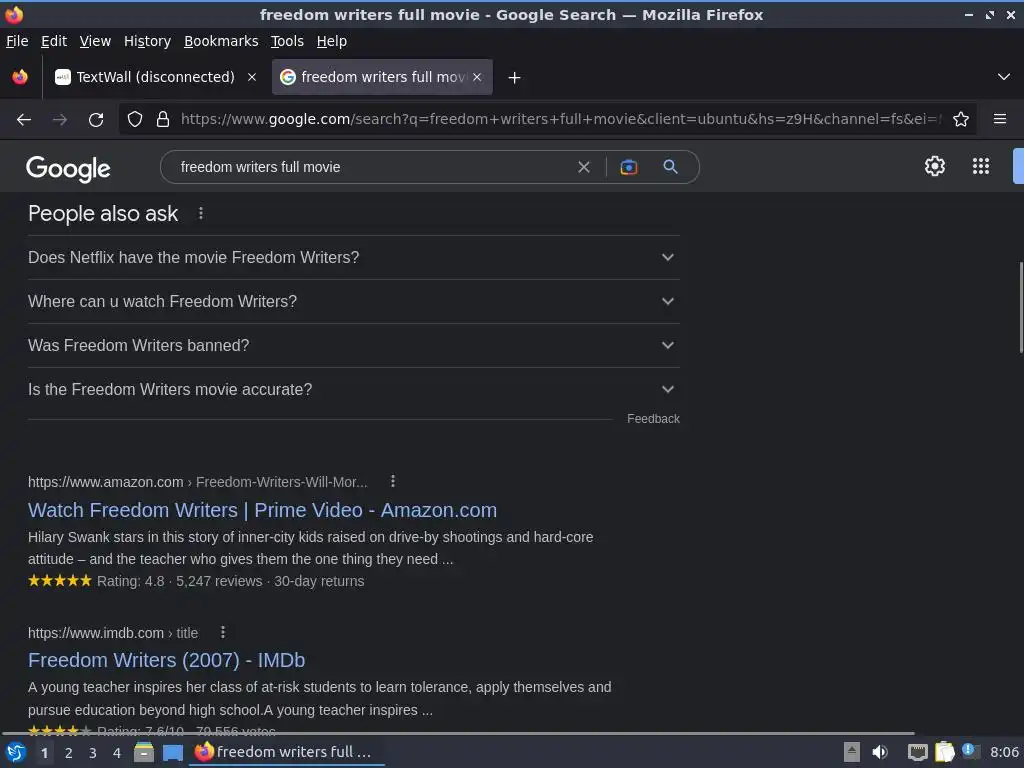Search by image with camera icon

628,167
